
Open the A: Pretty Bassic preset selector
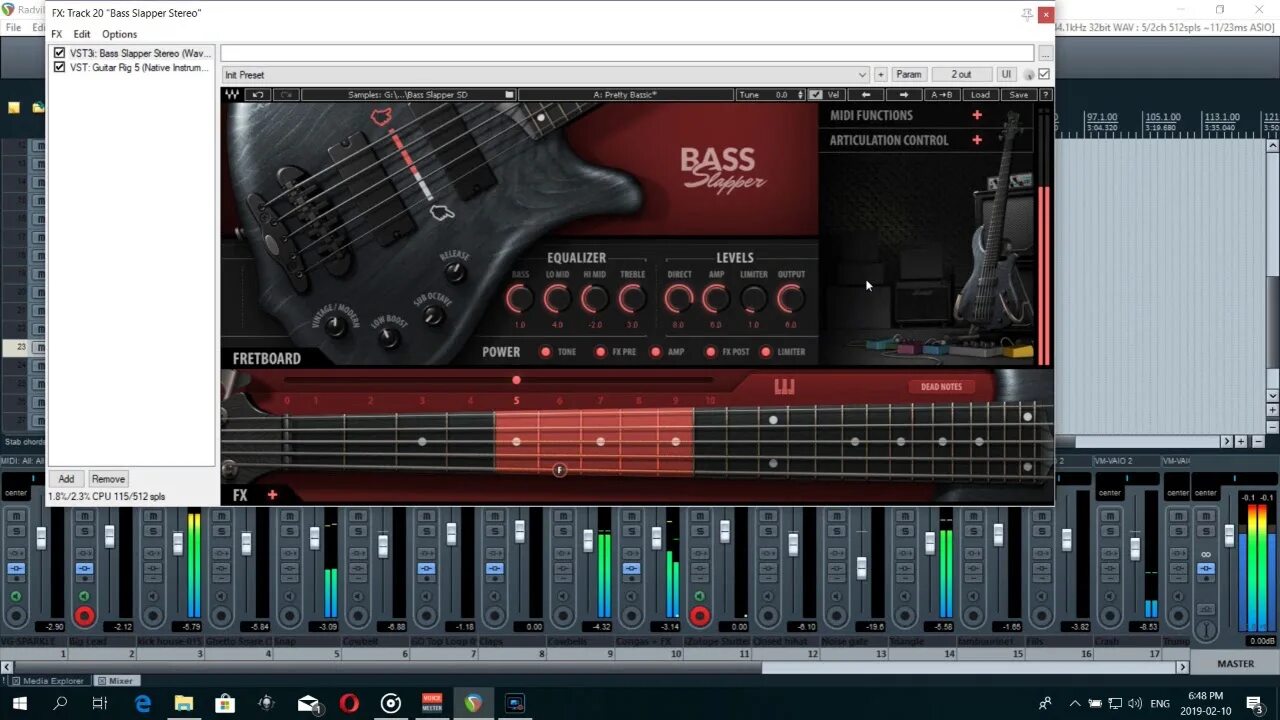pos(626,95)
